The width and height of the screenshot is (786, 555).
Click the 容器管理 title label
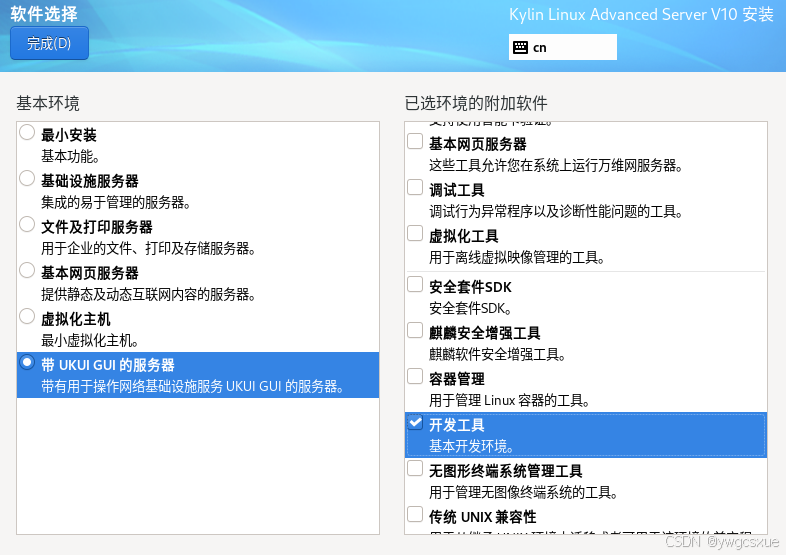click(x=457, y=379)
